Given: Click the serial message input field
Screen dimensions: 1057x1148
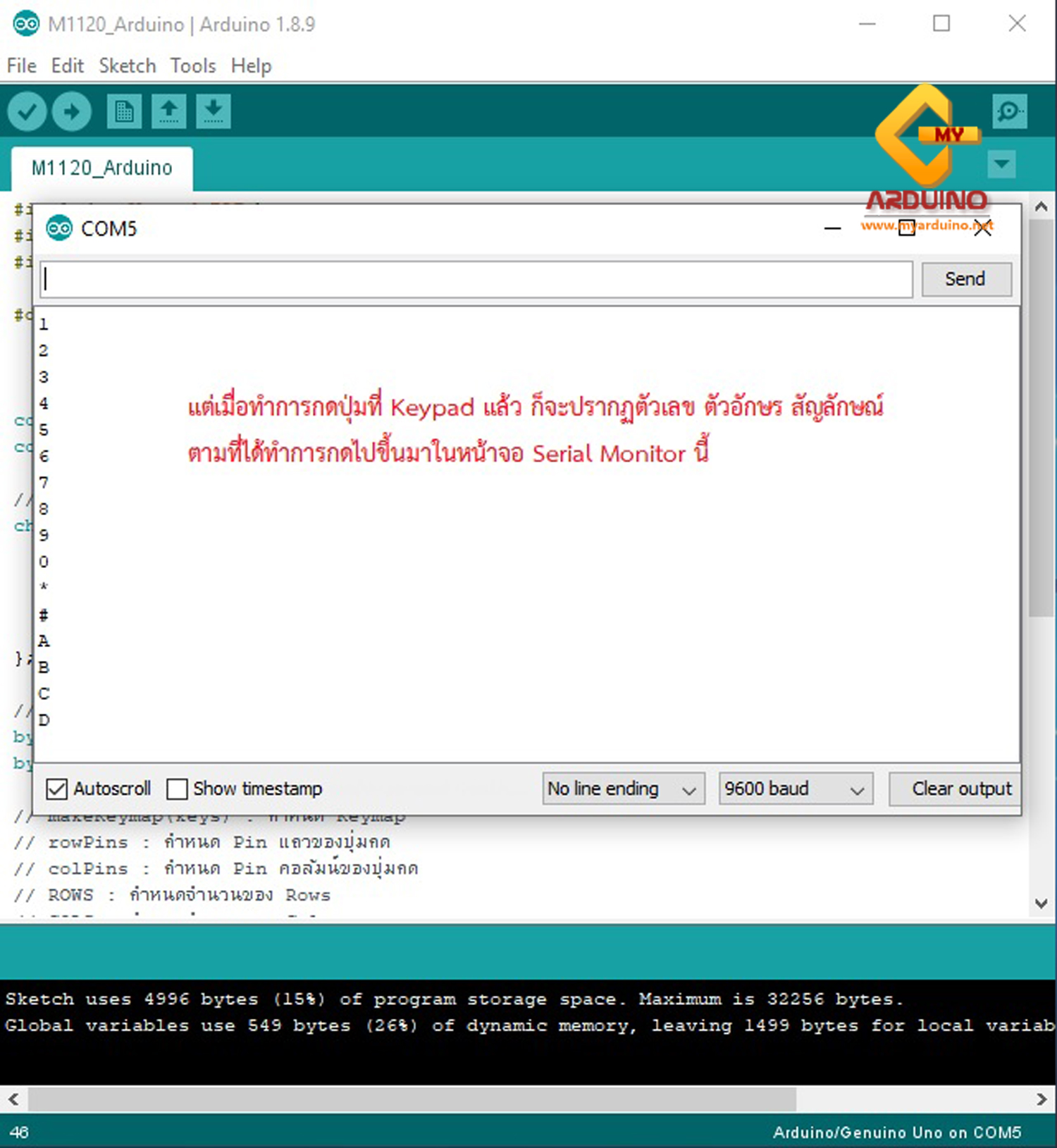Looking at the screenshot, I should (476, 280).
